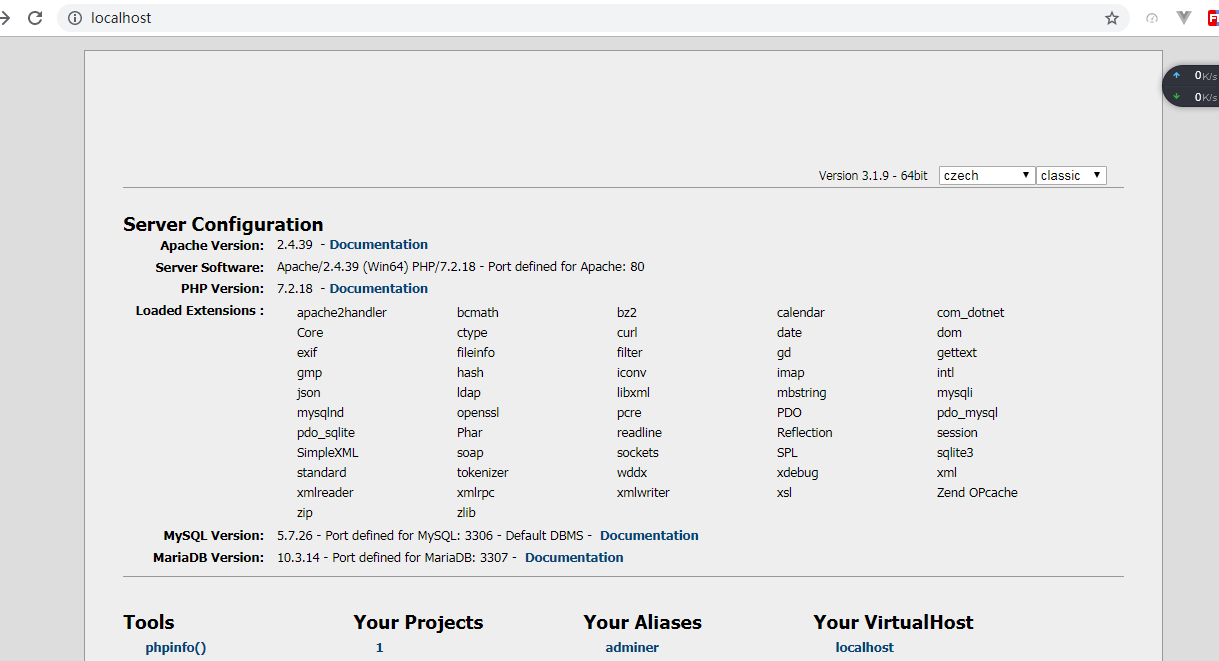This screenshot has height=661, width=1219.
Task: Open the speedometer extension icon
Action: coord(1151,18)
